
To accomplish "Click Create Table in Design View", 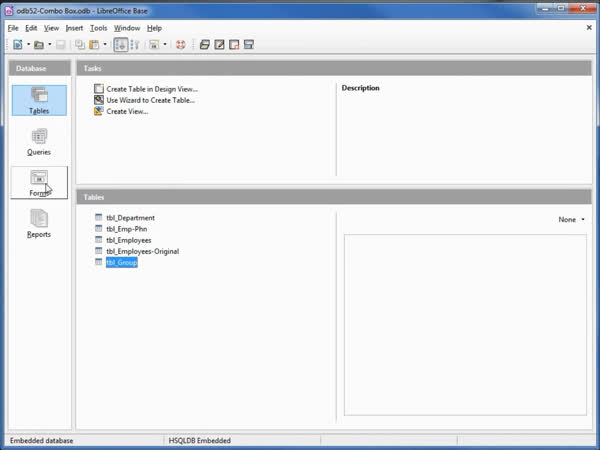I will (152, 89).
